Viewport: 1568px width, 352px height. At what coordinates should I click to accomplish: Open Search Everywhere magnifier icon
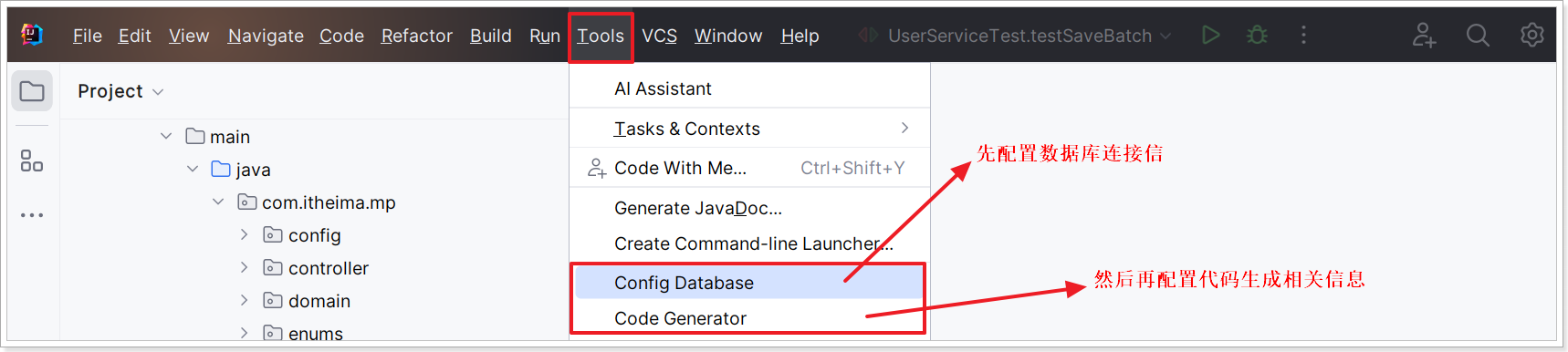click(x=1478, y=35)
